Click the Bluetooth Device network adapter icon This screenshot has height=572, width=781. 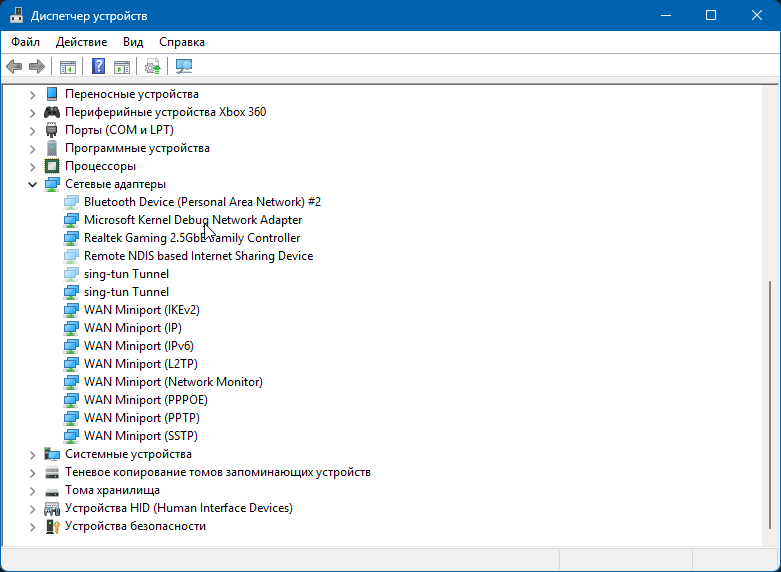(71, 202)
